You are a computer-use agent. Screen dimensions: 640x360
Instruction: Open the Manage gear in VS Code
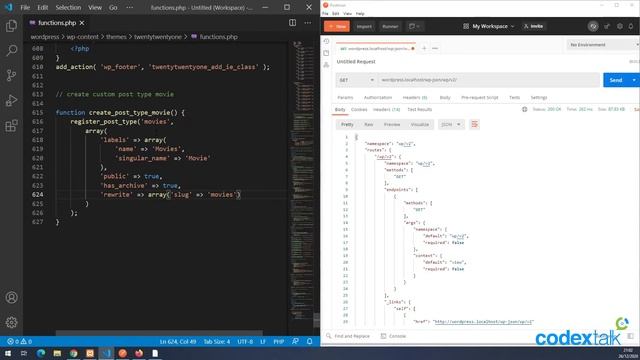coord(11,322)
